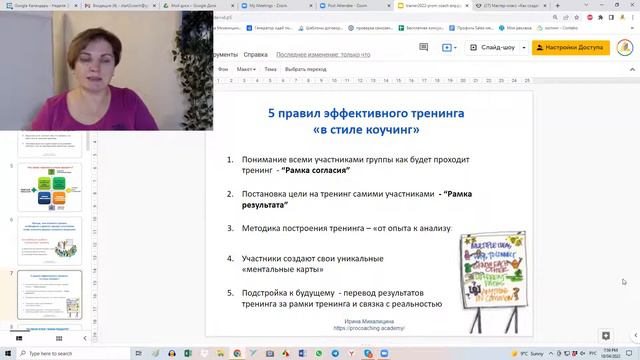The width and height of the screenshot is (640, 360).
Task: Open Word from the taskbar
Action: [302, 353]
